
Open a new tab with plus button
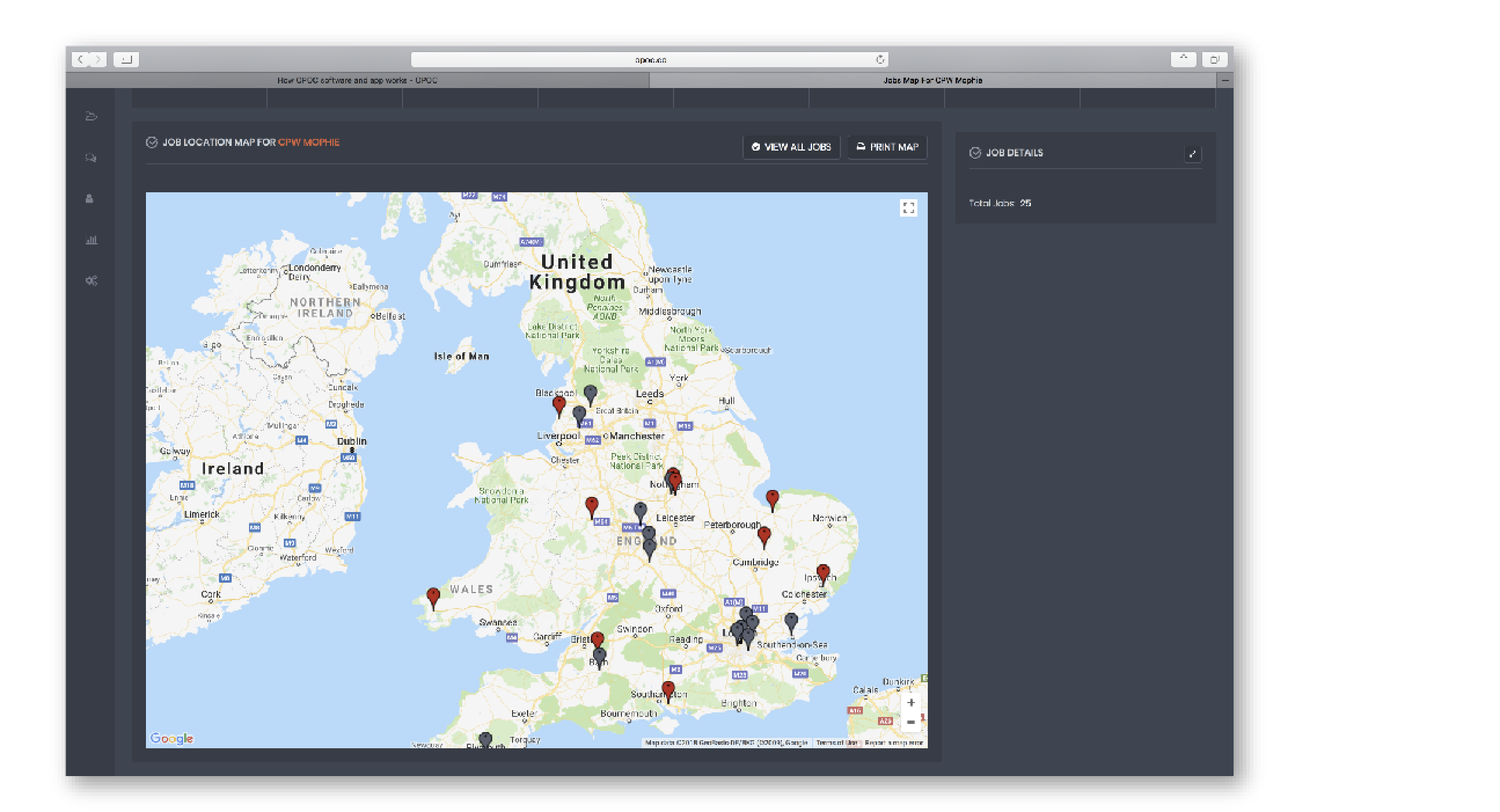(1224, 81)
